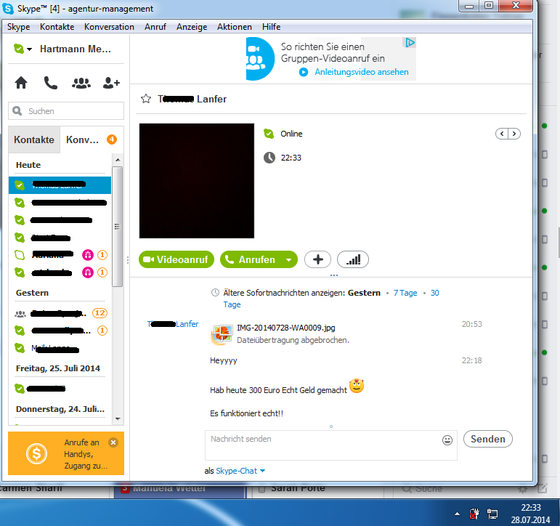The width and height of the screenshot is (560, 526).
Task: Open the Anzeige menu
Action: tap(191, 27)
